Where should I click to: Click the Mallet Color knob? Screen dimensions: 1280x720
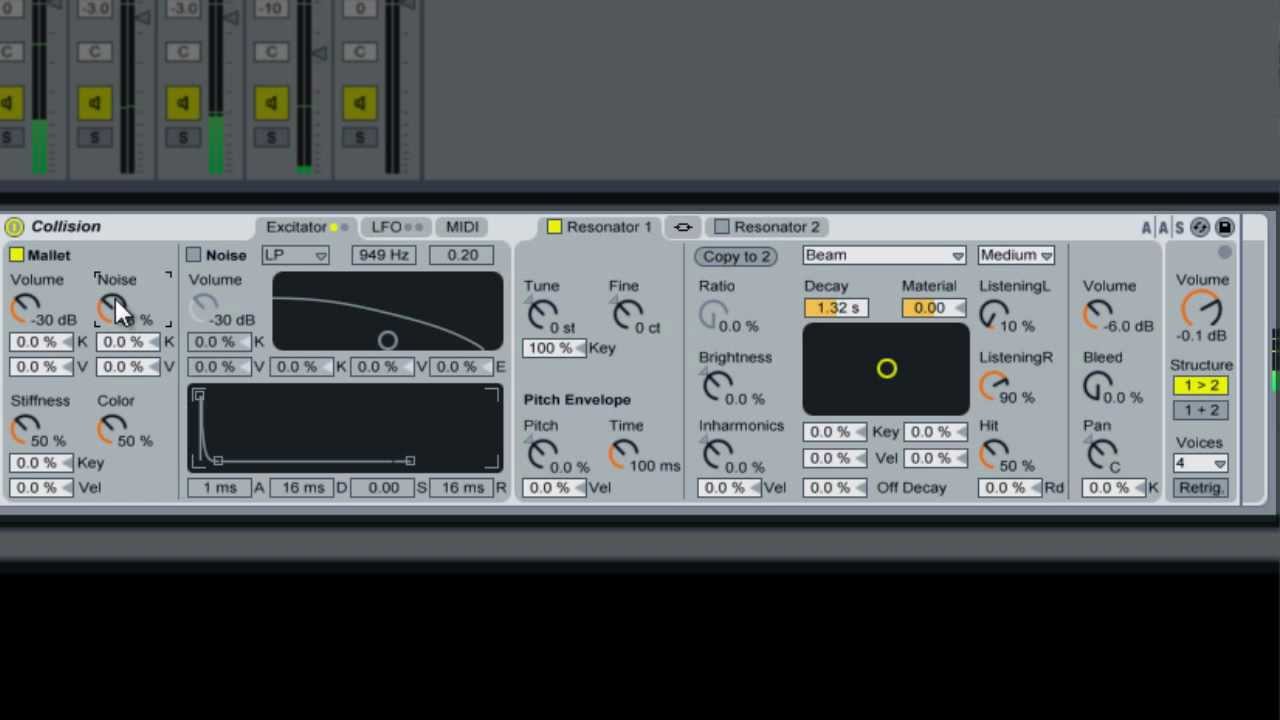click(x=111, y=430)
